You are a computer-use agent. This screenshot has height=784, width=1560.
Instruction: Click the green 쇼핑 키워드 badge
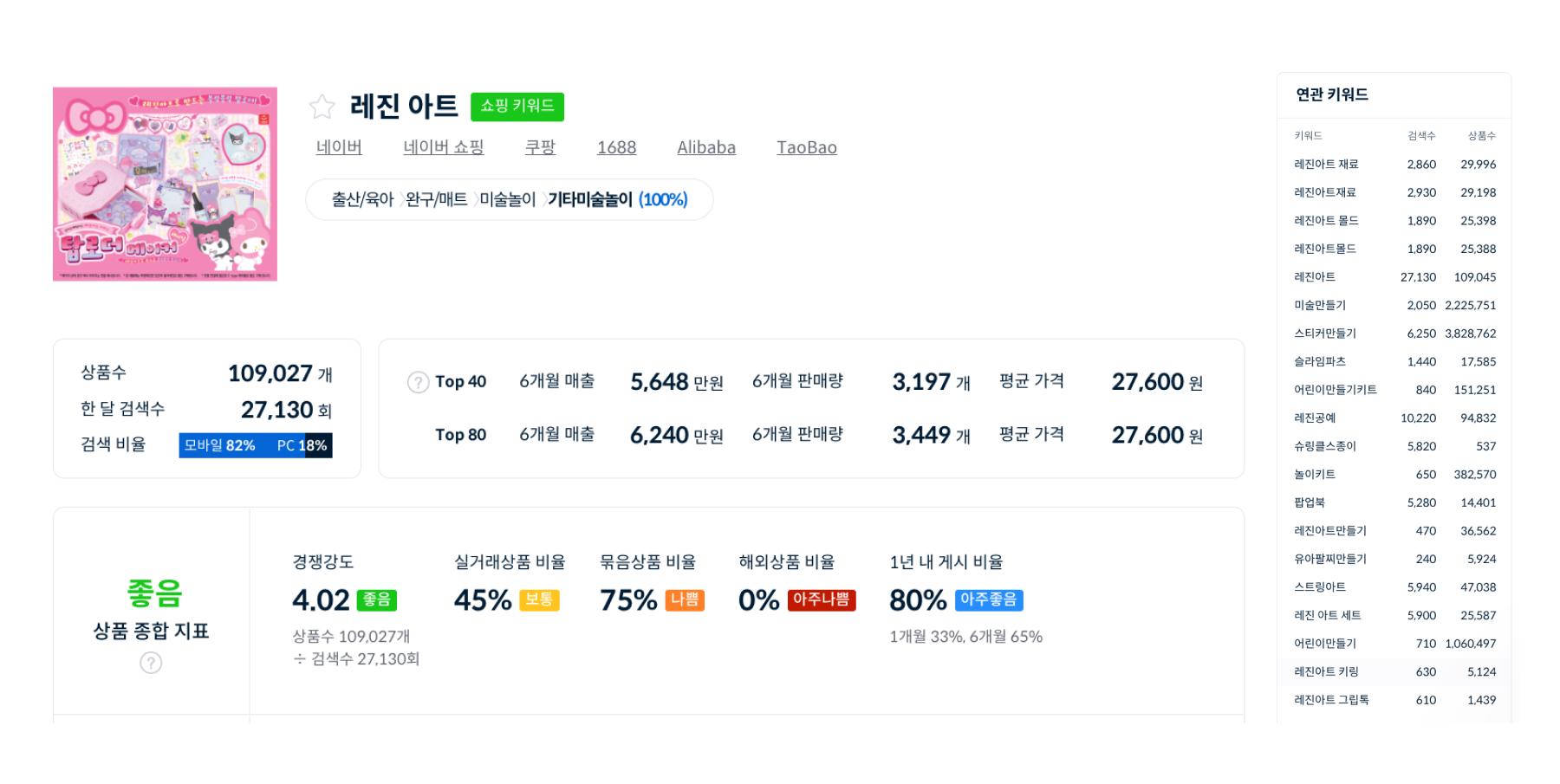(517, 106)
